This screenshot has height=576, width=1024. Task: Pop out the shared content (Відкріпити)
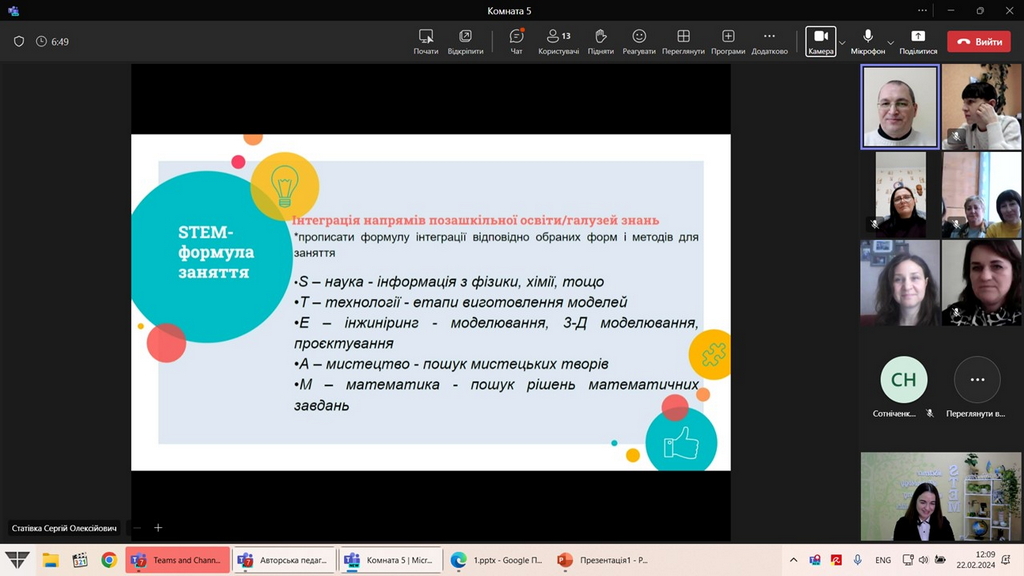click(x=465, y=41)
